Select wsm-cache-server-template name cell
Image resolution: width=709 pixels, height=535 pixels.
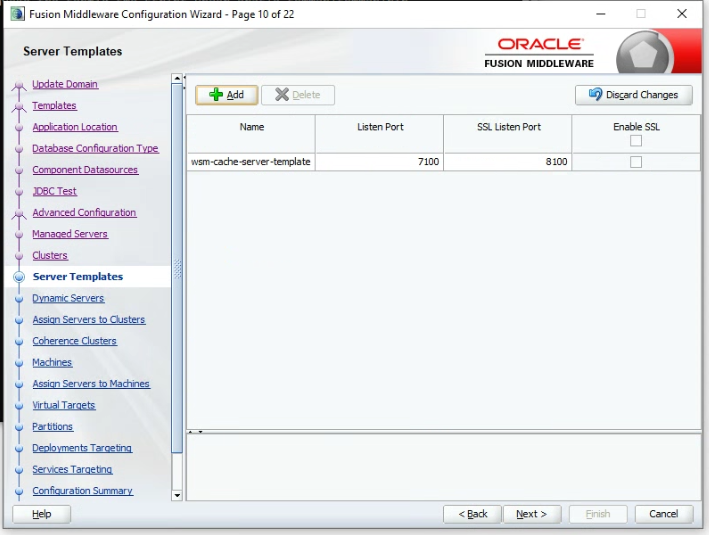pos(251,162)
